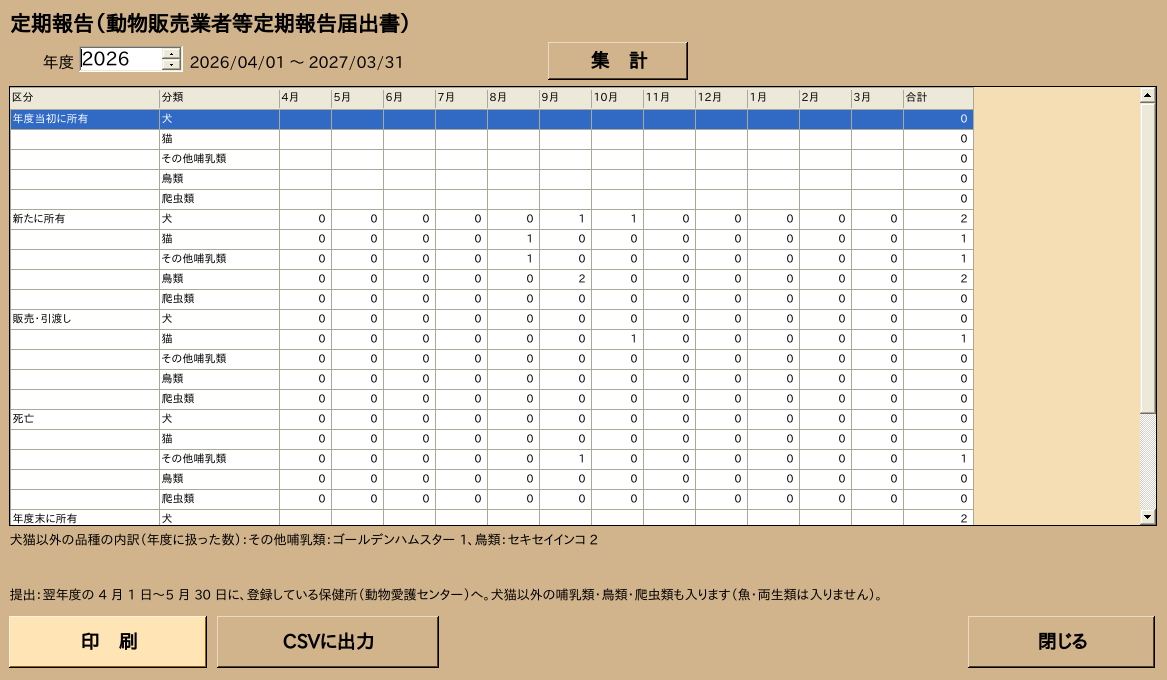Select the 新たに所有 row label
Image resolution: width=1167 pixels, height=680 pixels.
85,219
